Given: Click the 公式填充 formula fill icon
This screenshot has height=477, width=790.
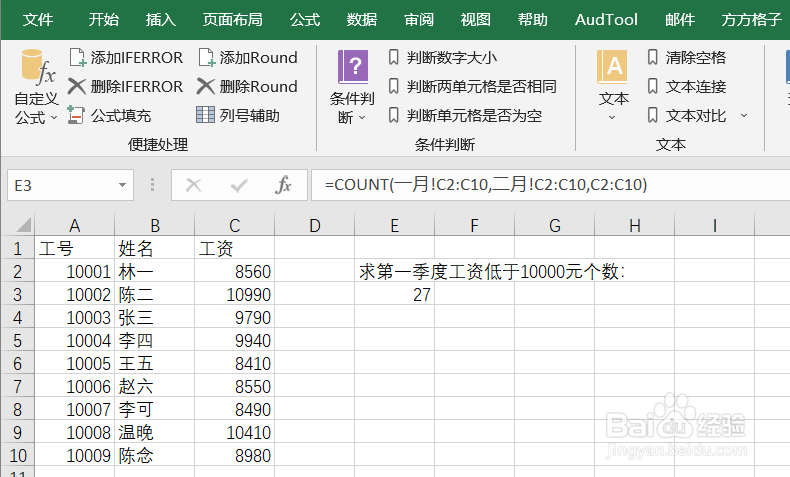Looking at the screenshot, I should point(76,115).
